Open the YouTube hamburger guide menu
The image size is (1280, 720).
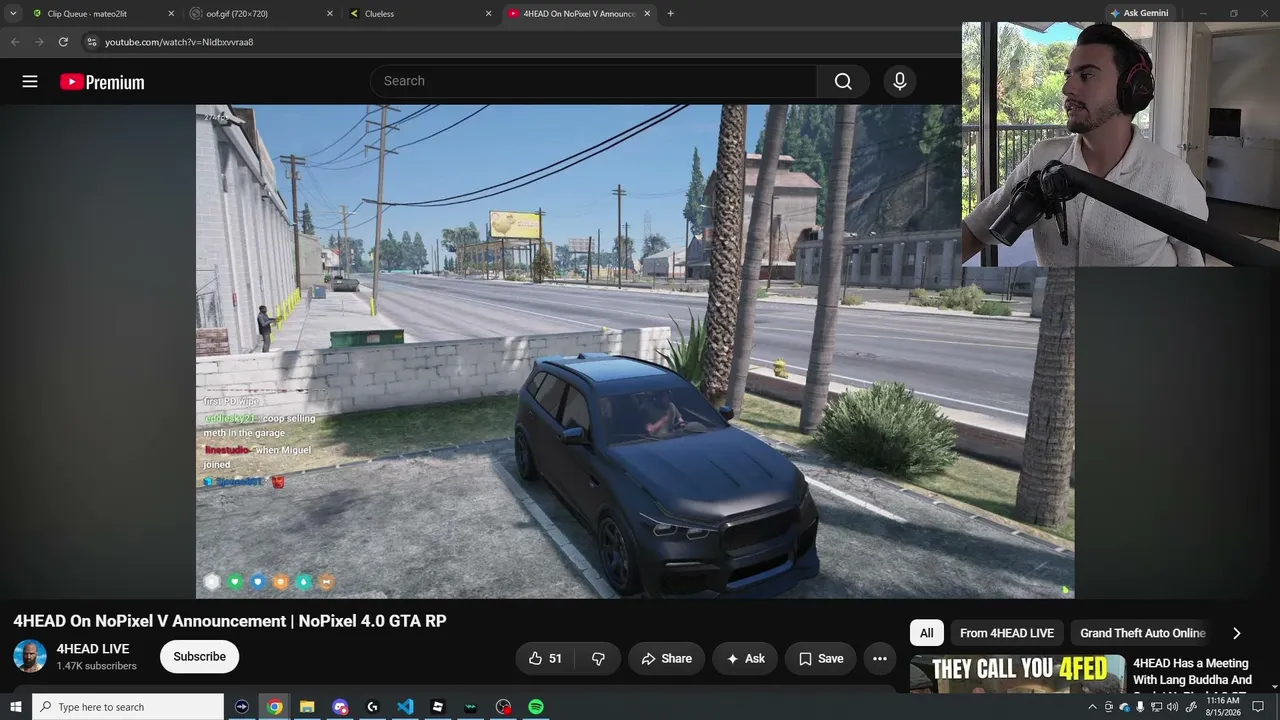30,82
